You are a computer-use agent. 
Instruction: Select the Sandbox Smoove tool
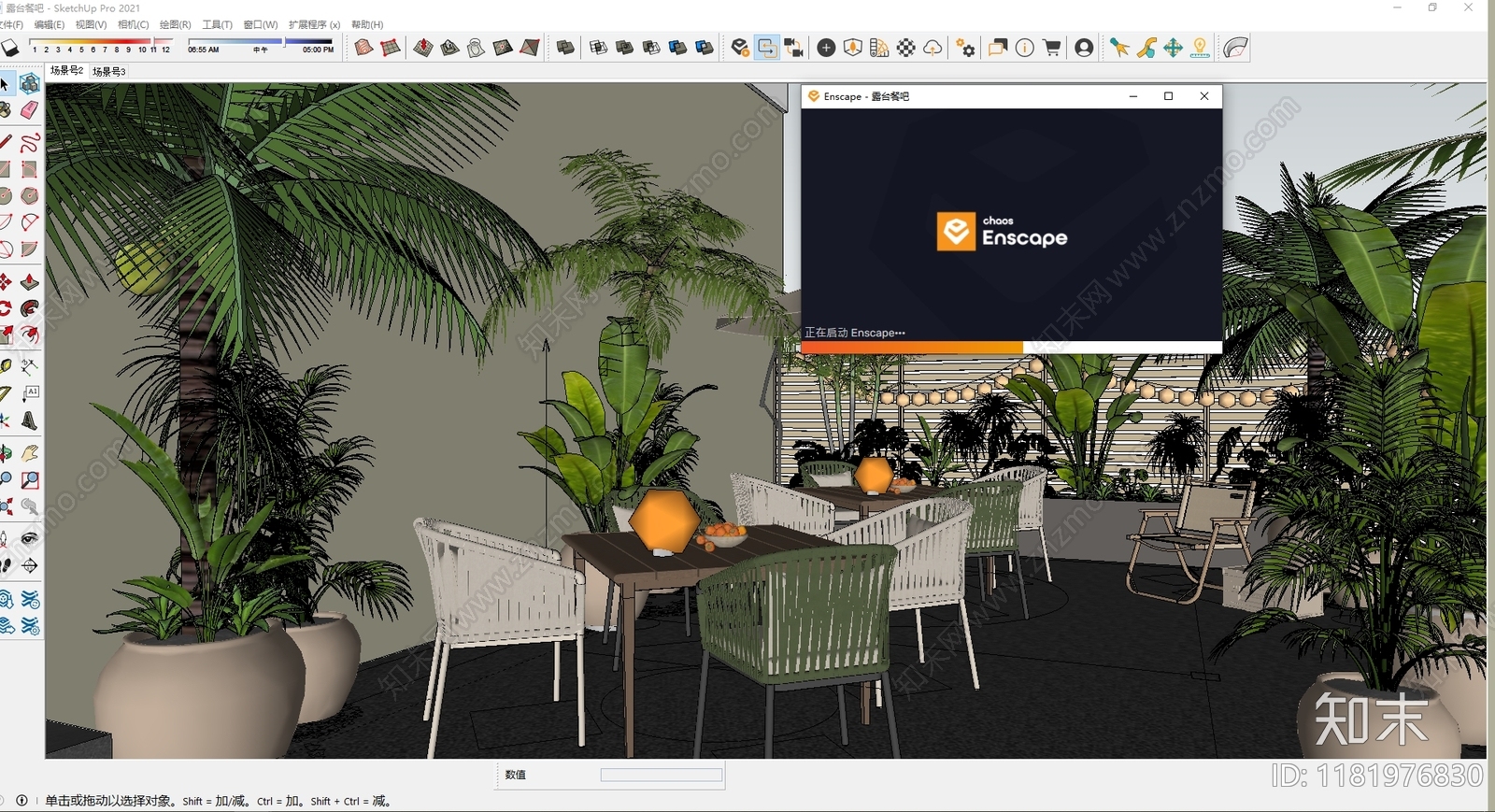coord(423,48)
